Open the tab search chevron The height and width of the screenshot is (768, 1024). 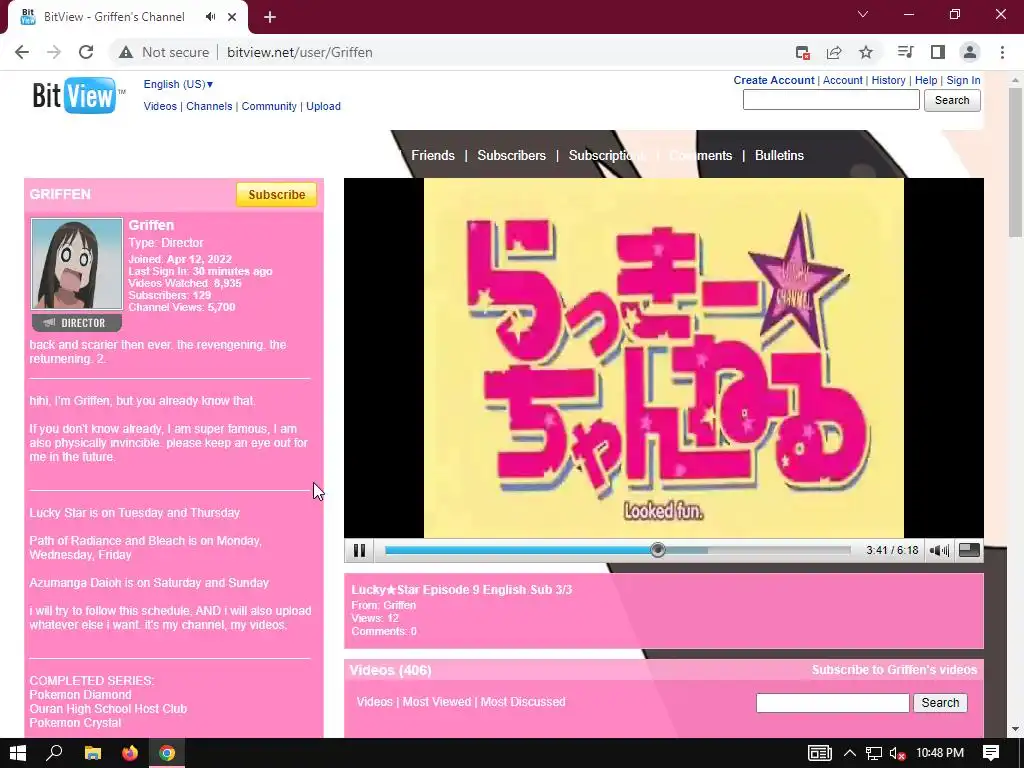tap(863, 14)
